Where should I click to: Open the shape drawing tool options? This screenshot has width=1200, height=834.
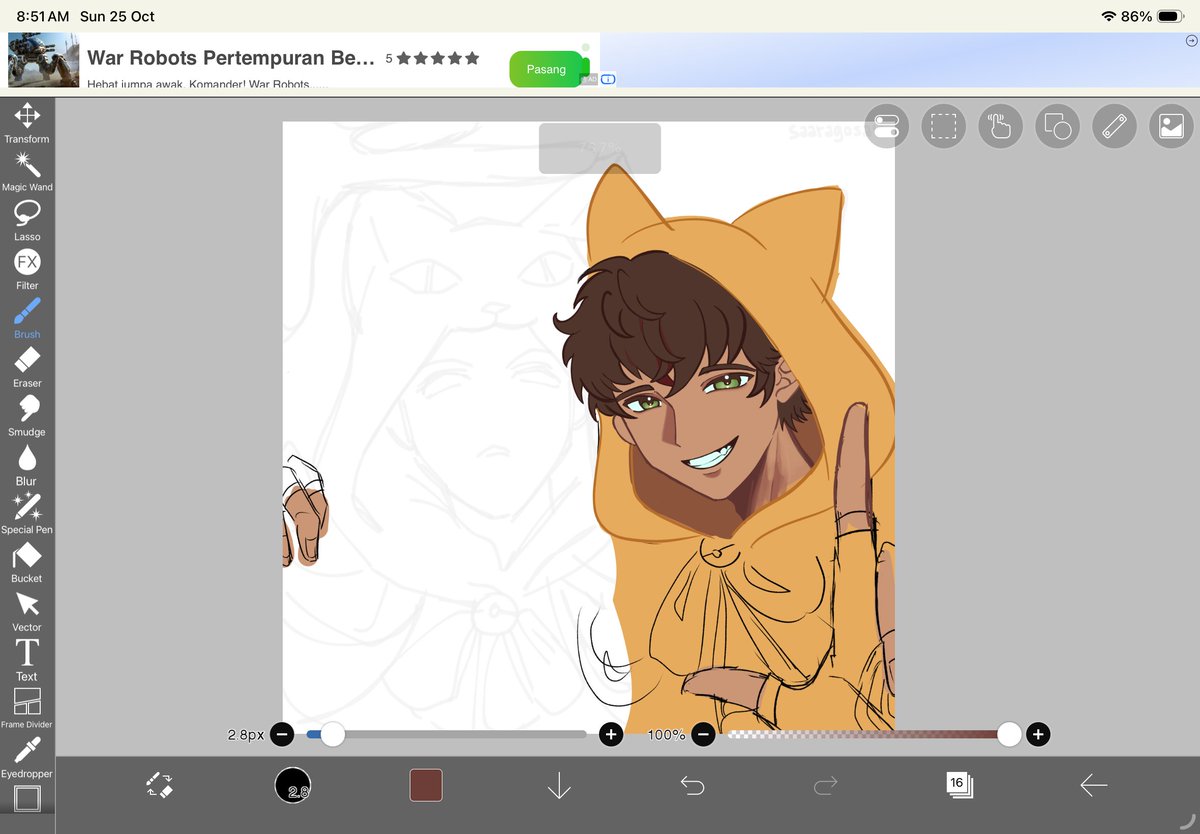pos(1057,126)
